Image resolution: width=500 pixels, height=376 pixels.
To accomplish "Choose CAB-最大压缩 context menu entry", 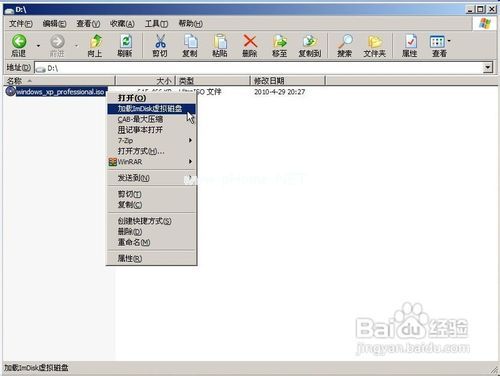I will 152,119.
